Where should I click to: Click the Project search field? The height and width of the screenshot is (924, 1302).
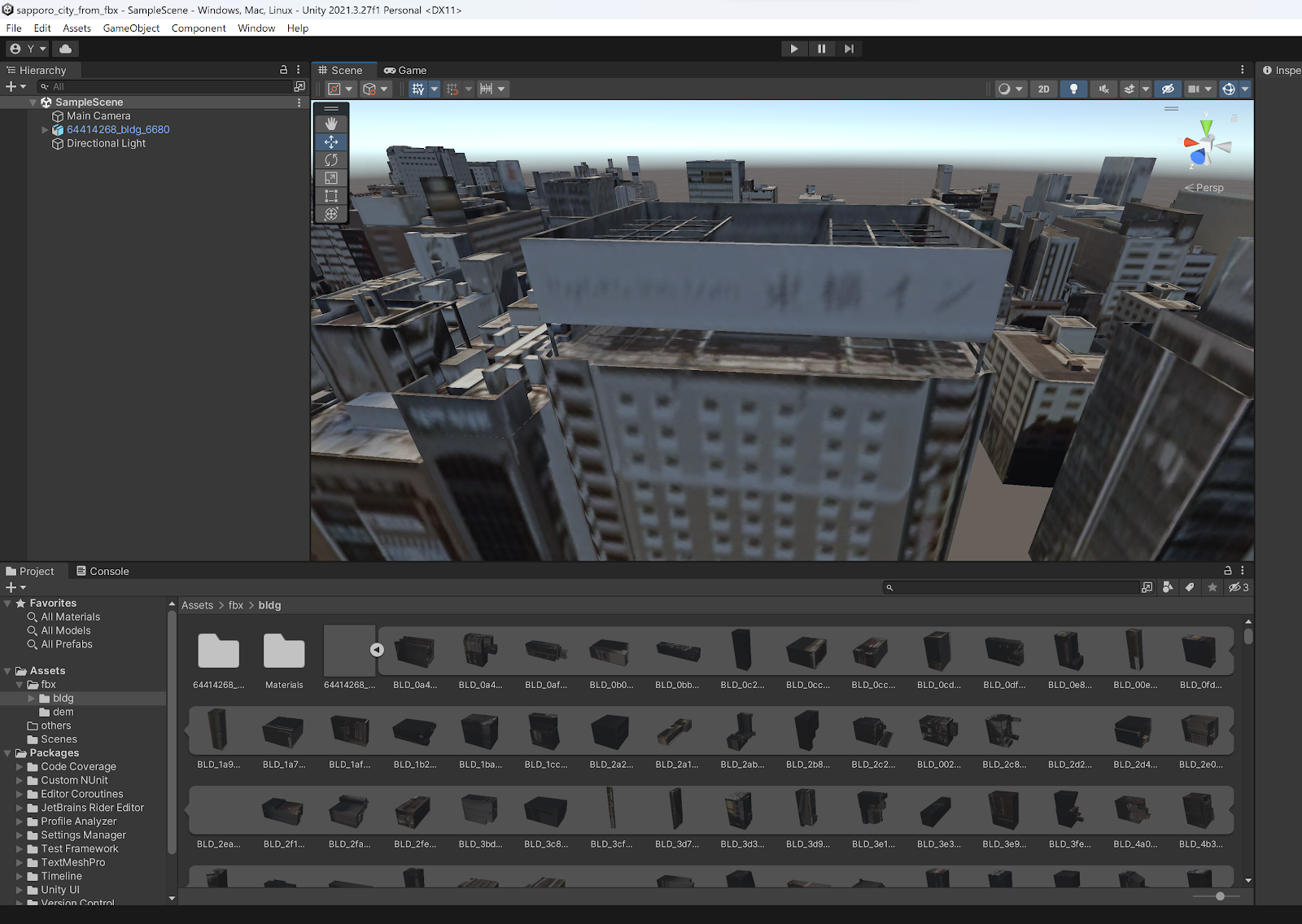click(1011, 587)
